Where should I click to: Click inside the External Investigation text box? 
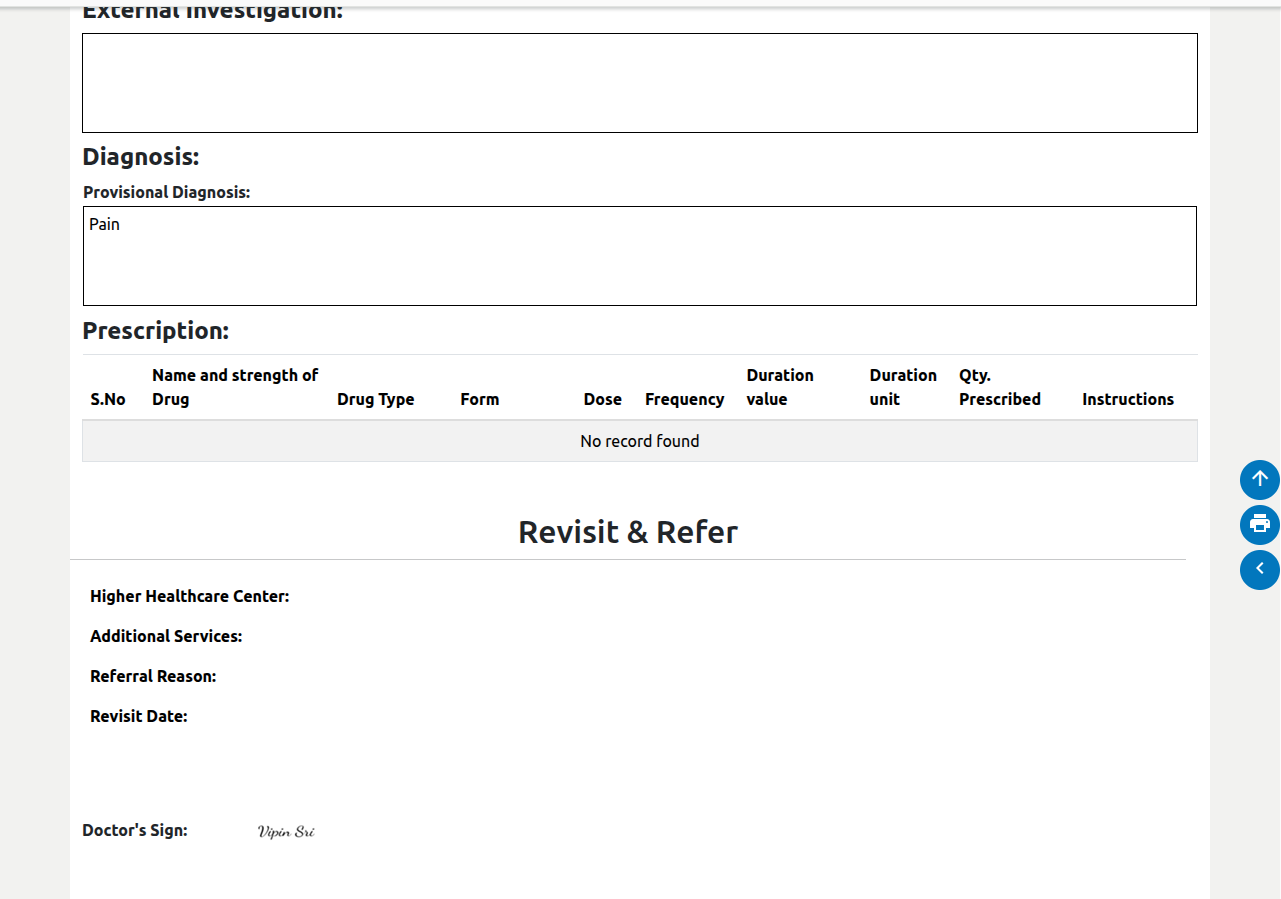pyautogui.click(x=639, y=83)
